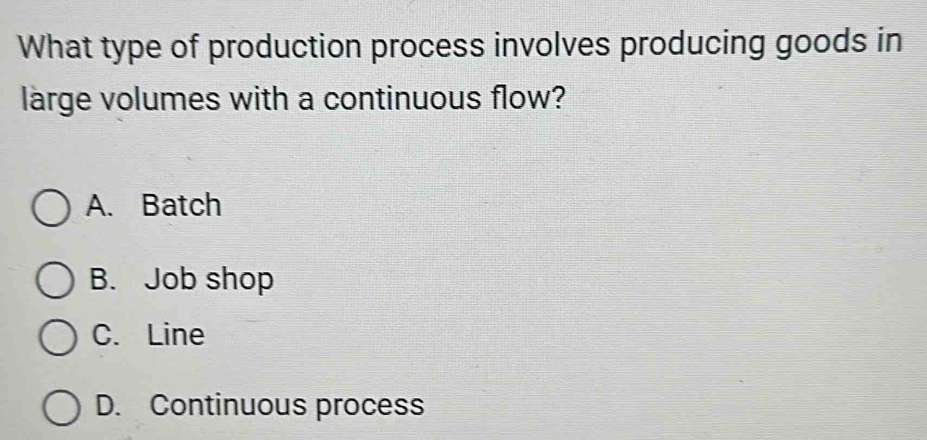Image resolution: width=927 pixels, height=440 pixels.
Task: Click the "Job shop" answer label
Action: pos(208,280)
